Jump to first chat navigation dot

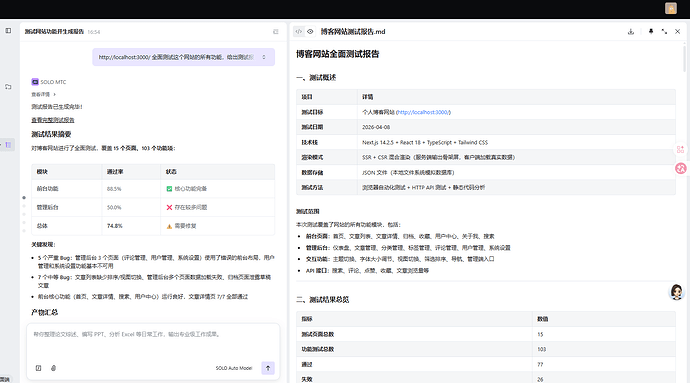(24, 198)
